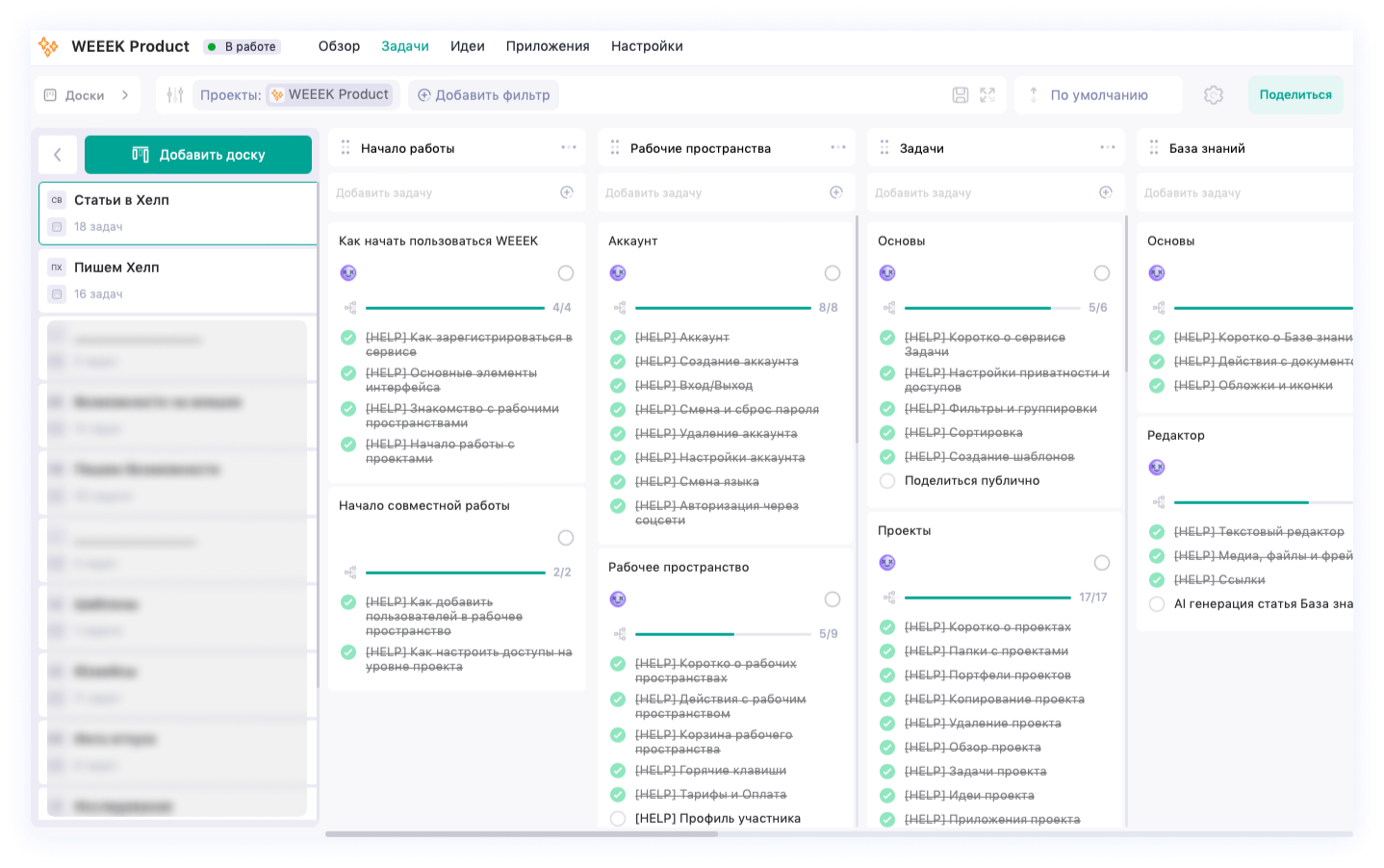Mark Проекты card as complete
Viewport: 1384px width, 868px height.
[1102, 563]
